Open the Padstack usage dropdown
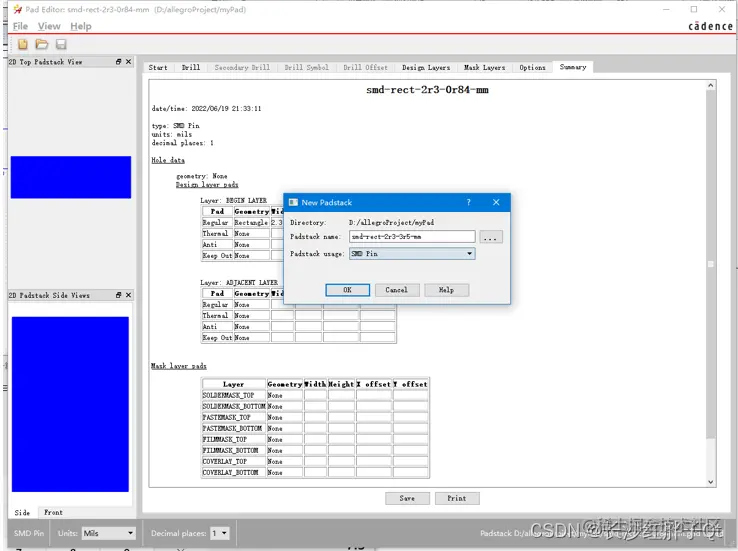This screenshot has height=551, width=738. tap(412, 254)
